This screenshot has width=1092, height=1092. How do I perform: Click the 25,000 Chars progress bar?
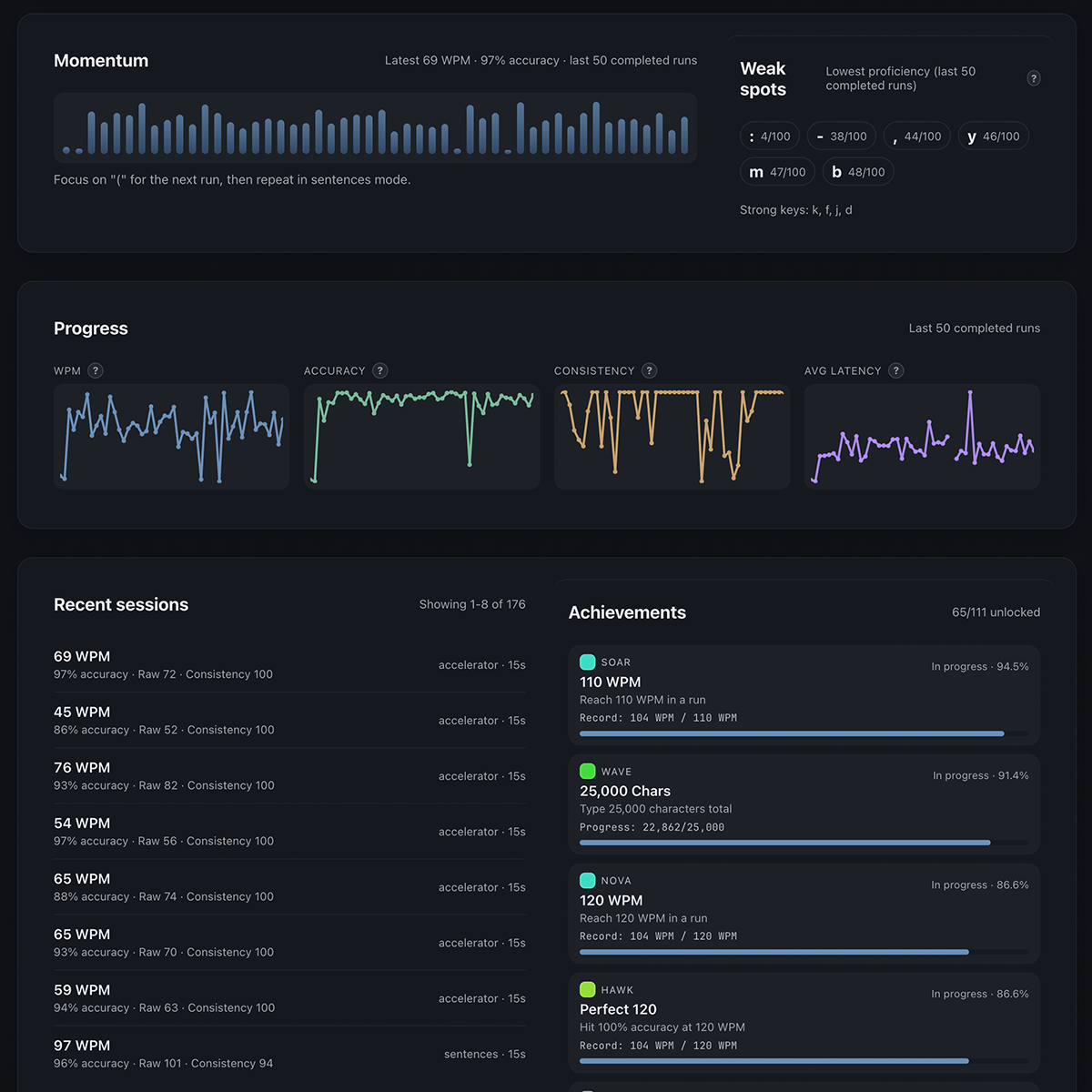[x=804, y=842]
